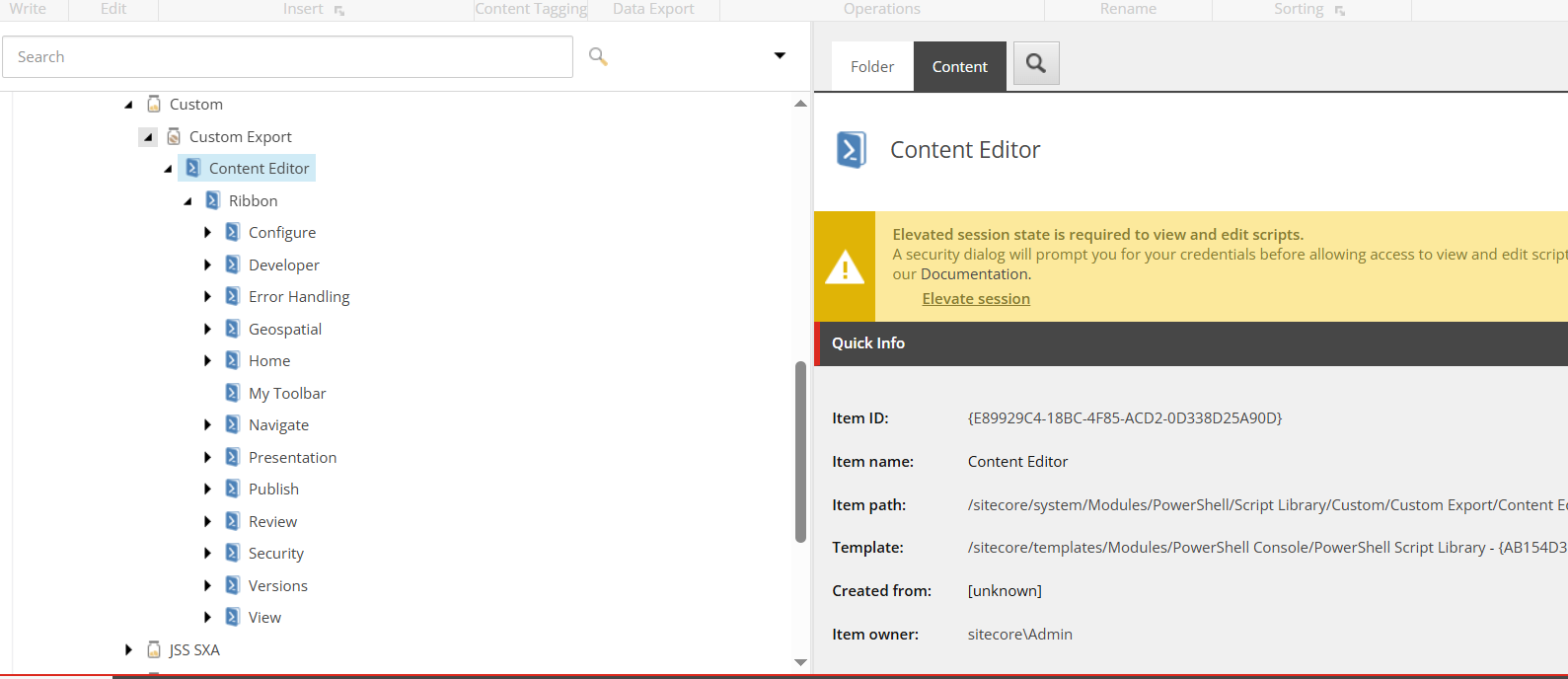Screen dimensions: 1568x679
Task: Expand the Developer node
Action: [207, 264]
